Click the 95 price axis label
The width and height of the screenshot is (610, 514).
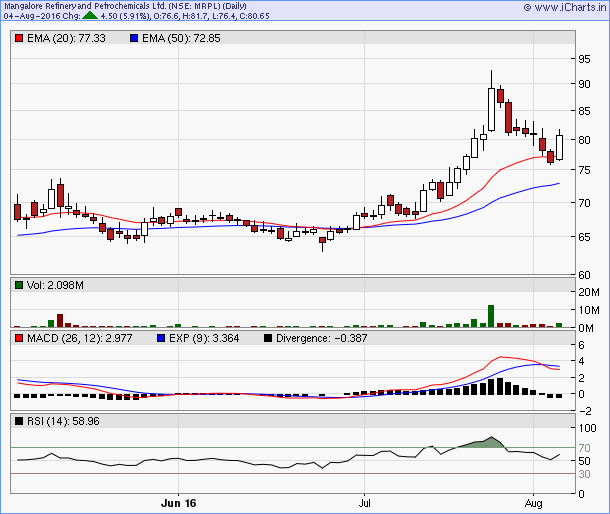click(x=584, y=59)
